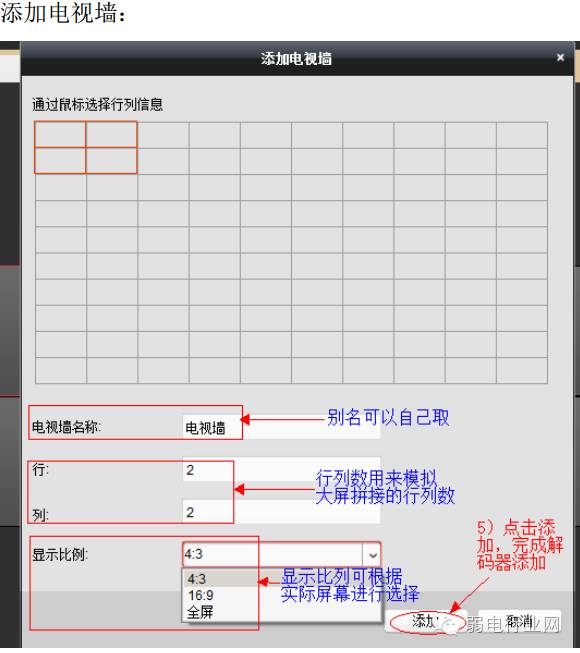Click the 添加 button
Image resolution: width=580 pixels, height=653 pixels.
[426, 622]
